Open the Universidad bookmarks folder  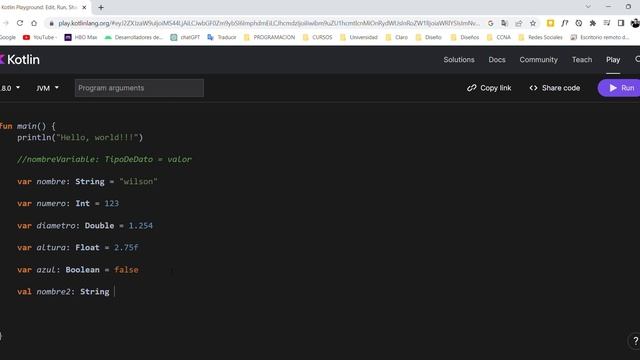[x=359, y=37]
